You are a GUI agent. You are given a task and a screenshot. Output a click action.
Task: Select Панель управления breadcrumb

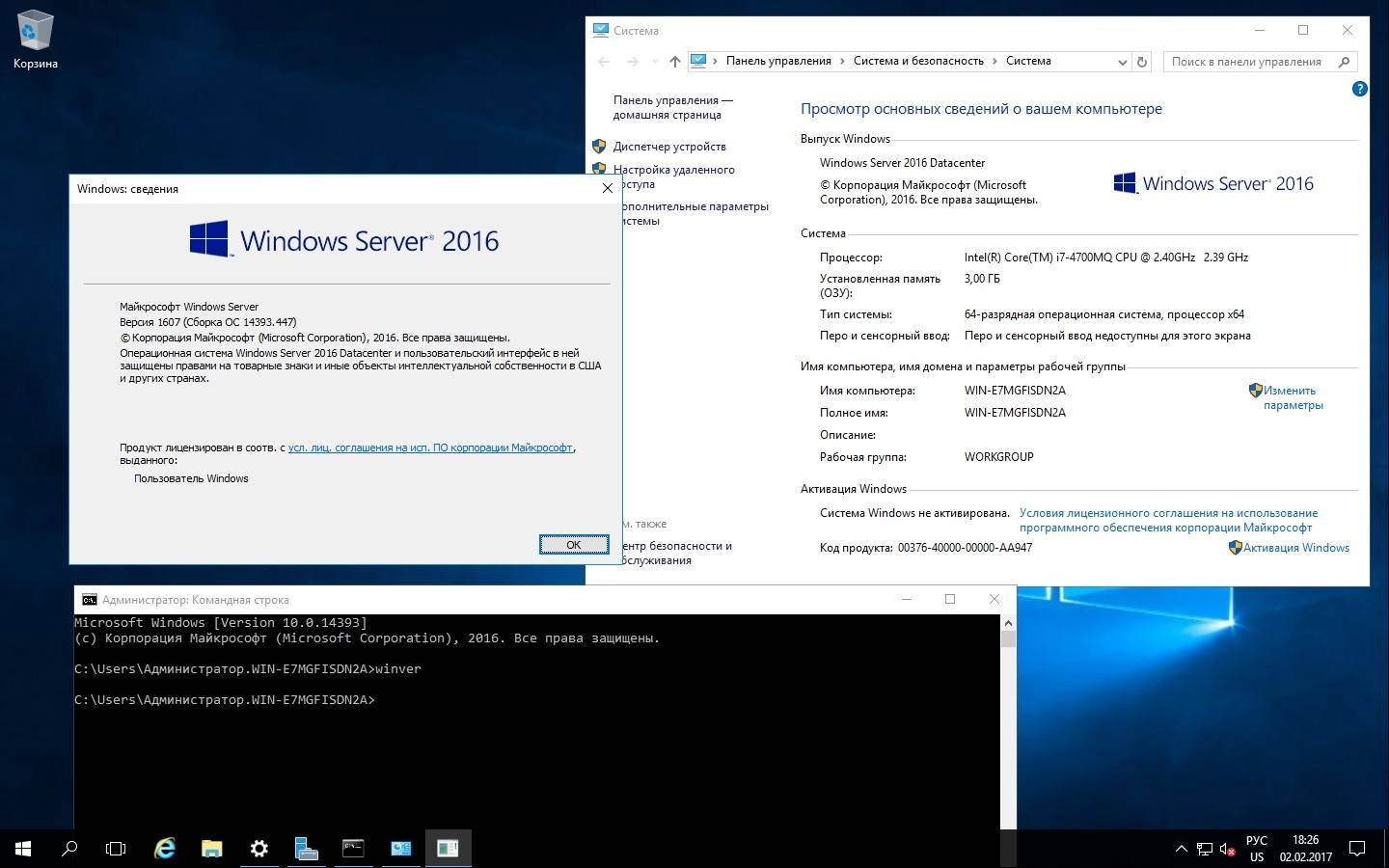click(778, 61)
